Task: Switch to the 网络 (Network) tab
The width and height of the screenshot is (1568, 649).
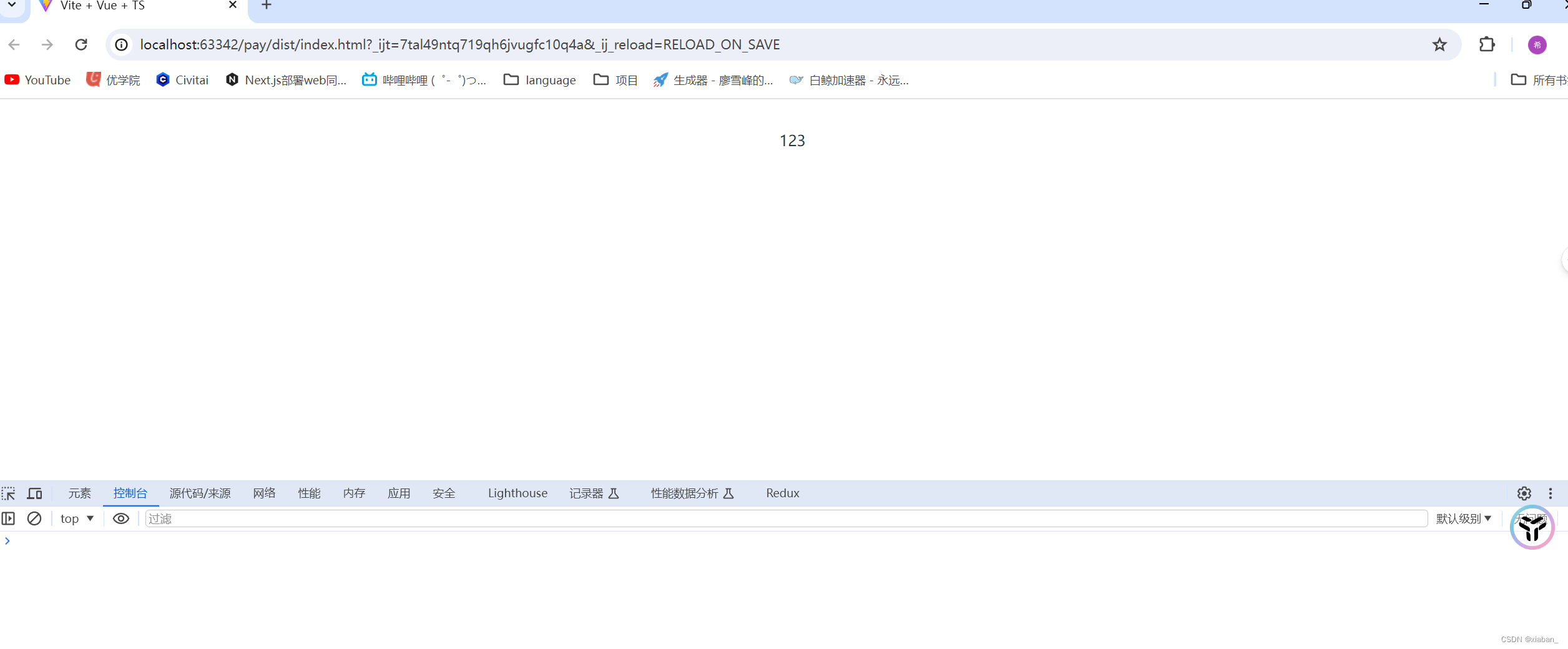Action: [264, 493]
